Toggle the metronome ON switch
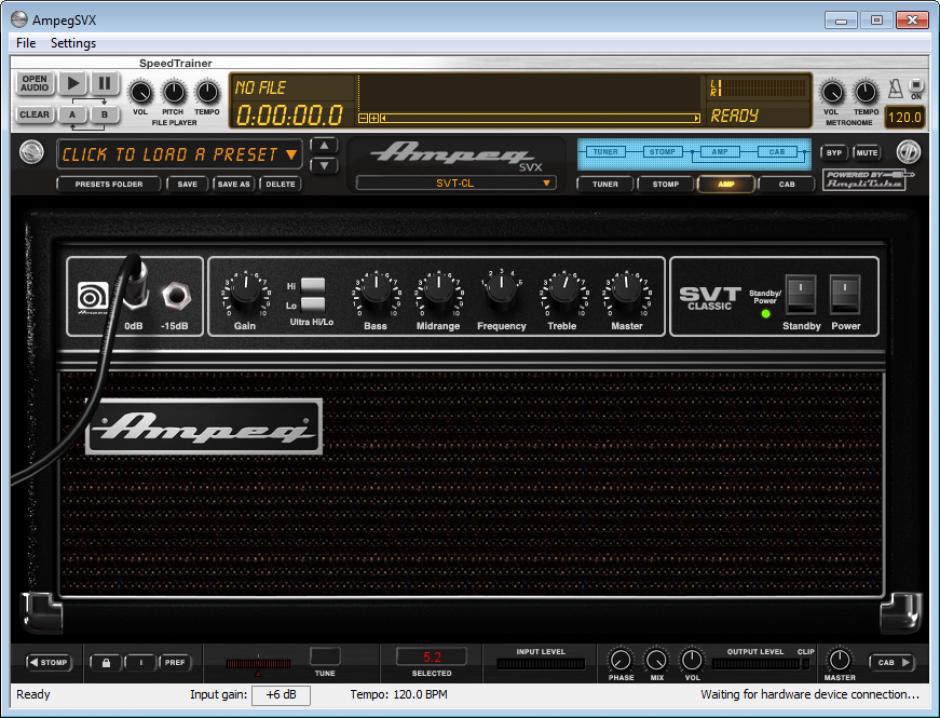This screenshot has height=718, width=940. [x=916, y=88]
